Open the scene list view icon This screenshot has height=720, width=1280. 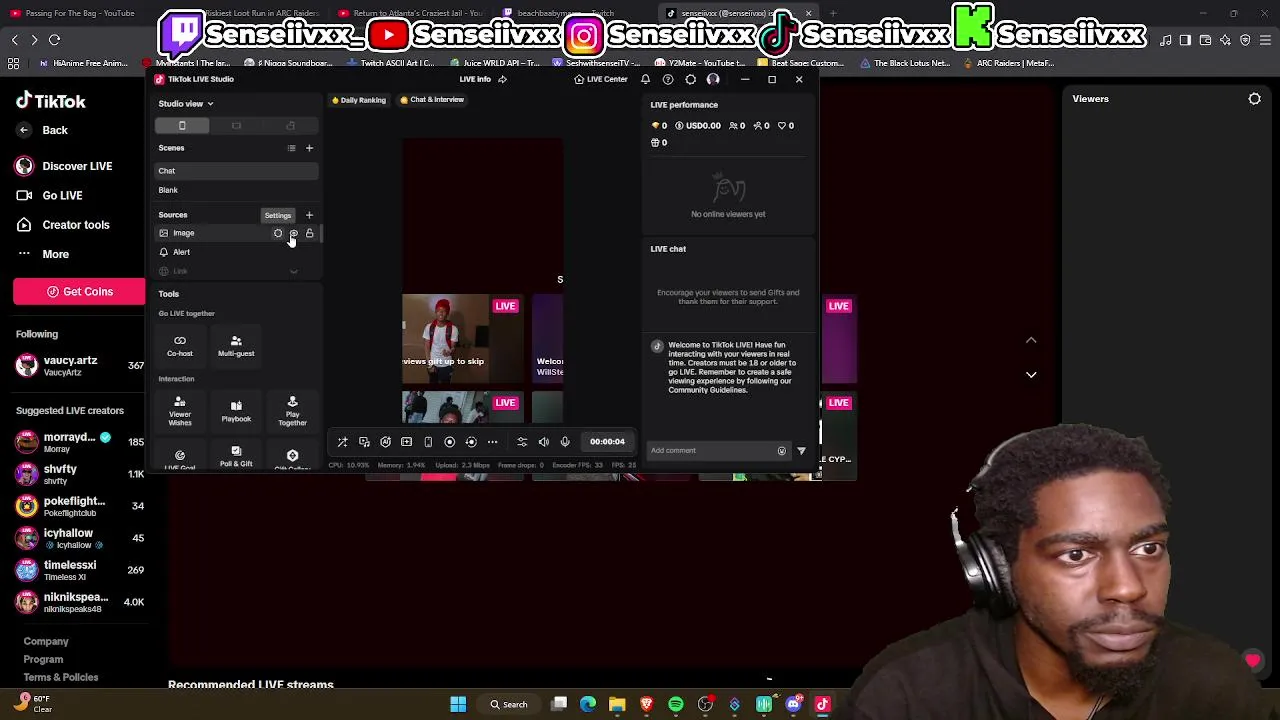coord(291,148)
